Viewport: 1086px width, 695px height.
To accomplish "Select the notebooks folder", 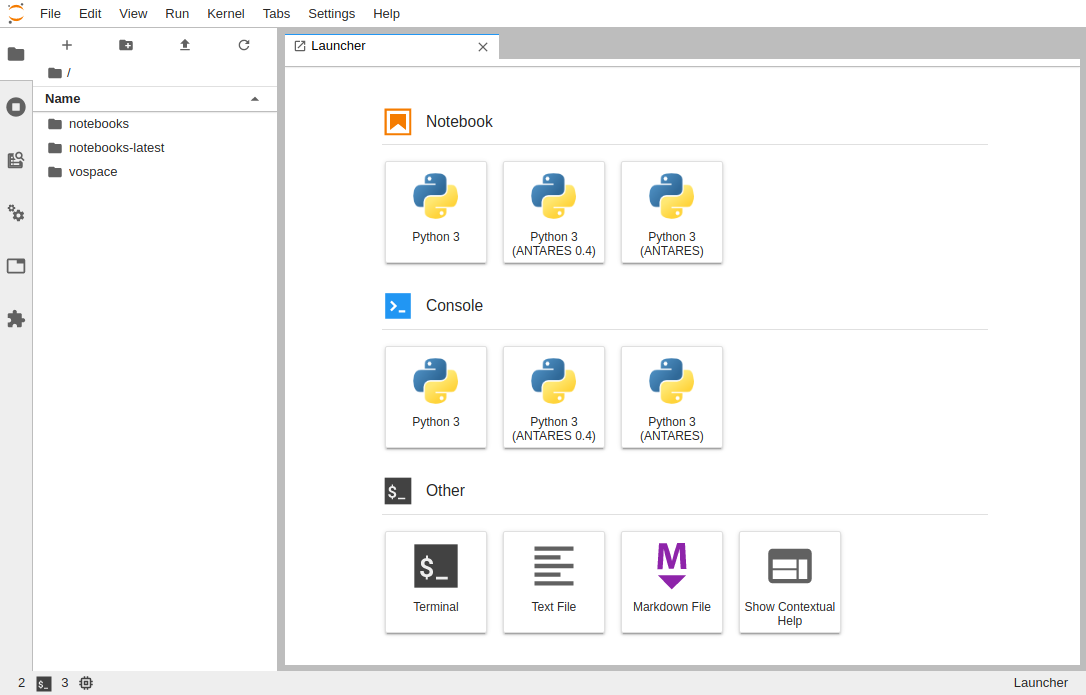I will (155, 124).
